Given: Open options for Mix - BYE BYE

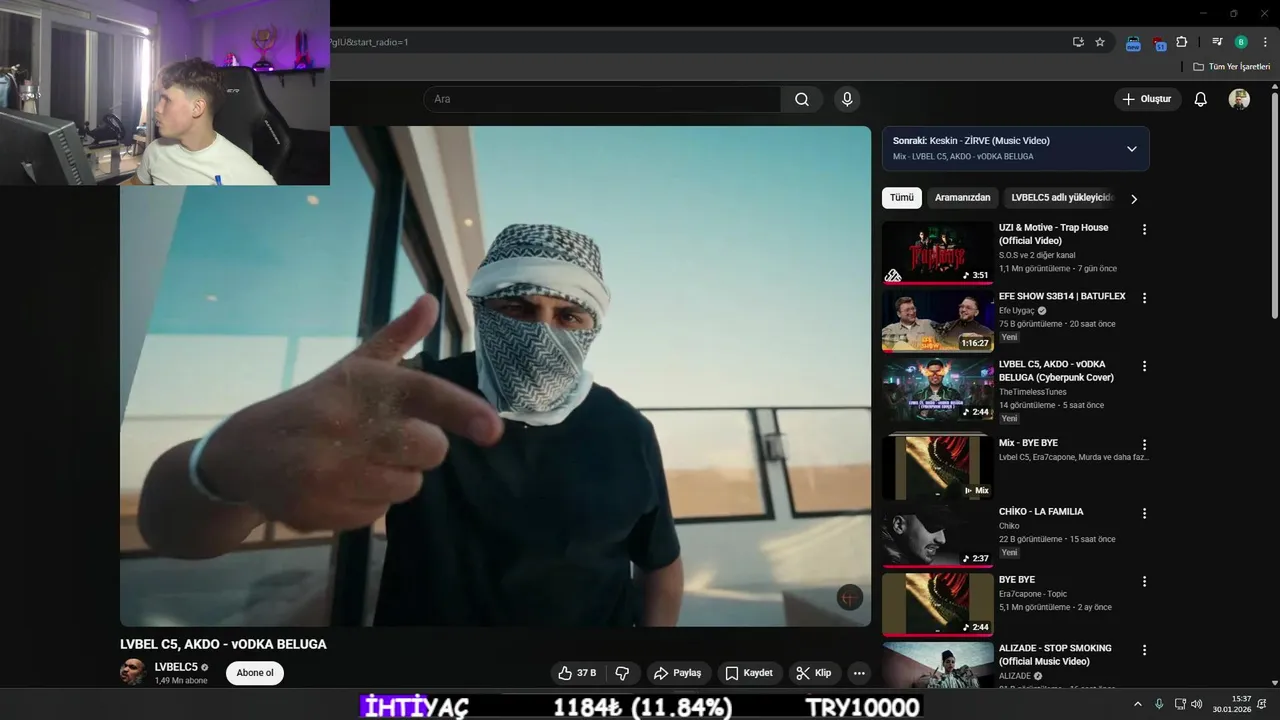Looking at the screenshot, I should (1144, 444).
